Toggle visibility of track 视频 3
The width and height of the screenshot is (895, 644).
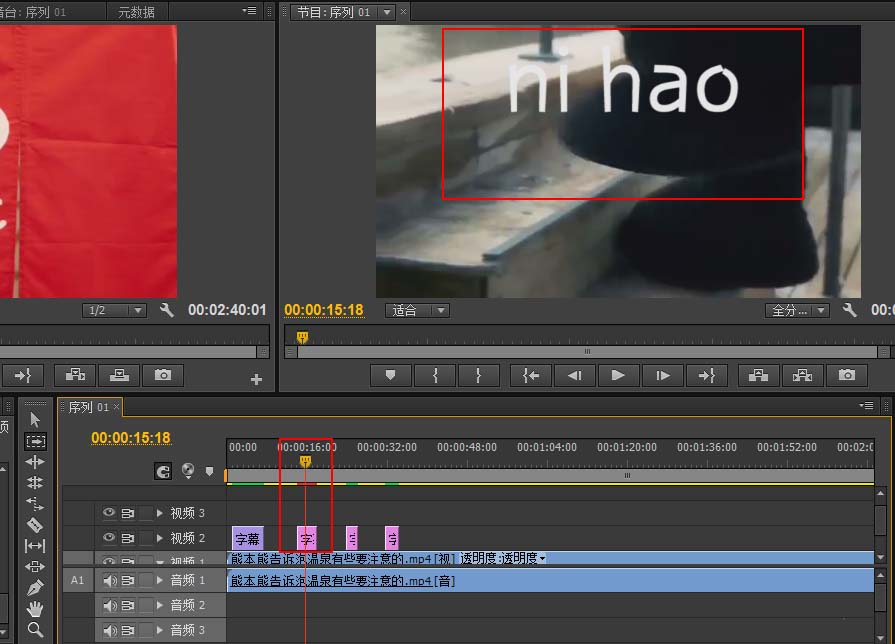click(x=107, y=512)
